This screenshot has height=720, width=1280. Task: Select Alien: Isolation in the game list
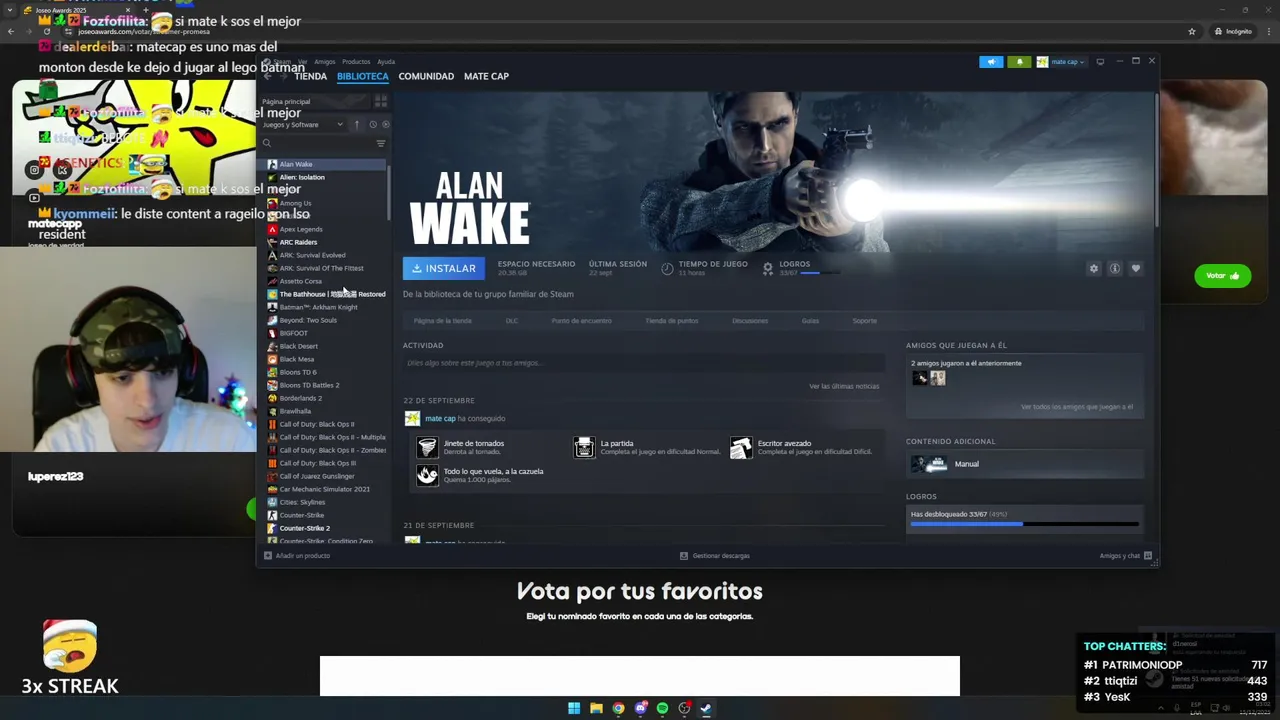click(302, 177)
